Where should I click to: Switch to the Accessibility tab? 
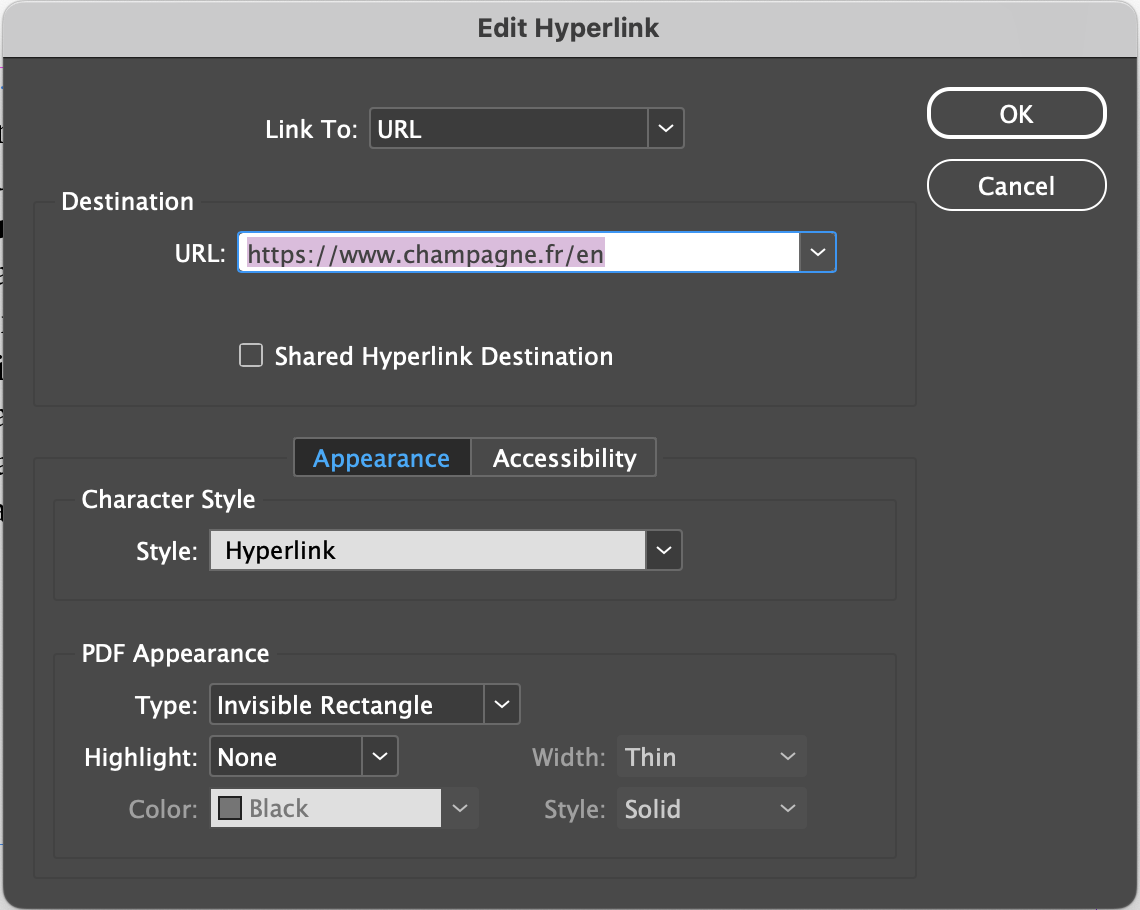[564, 458]
